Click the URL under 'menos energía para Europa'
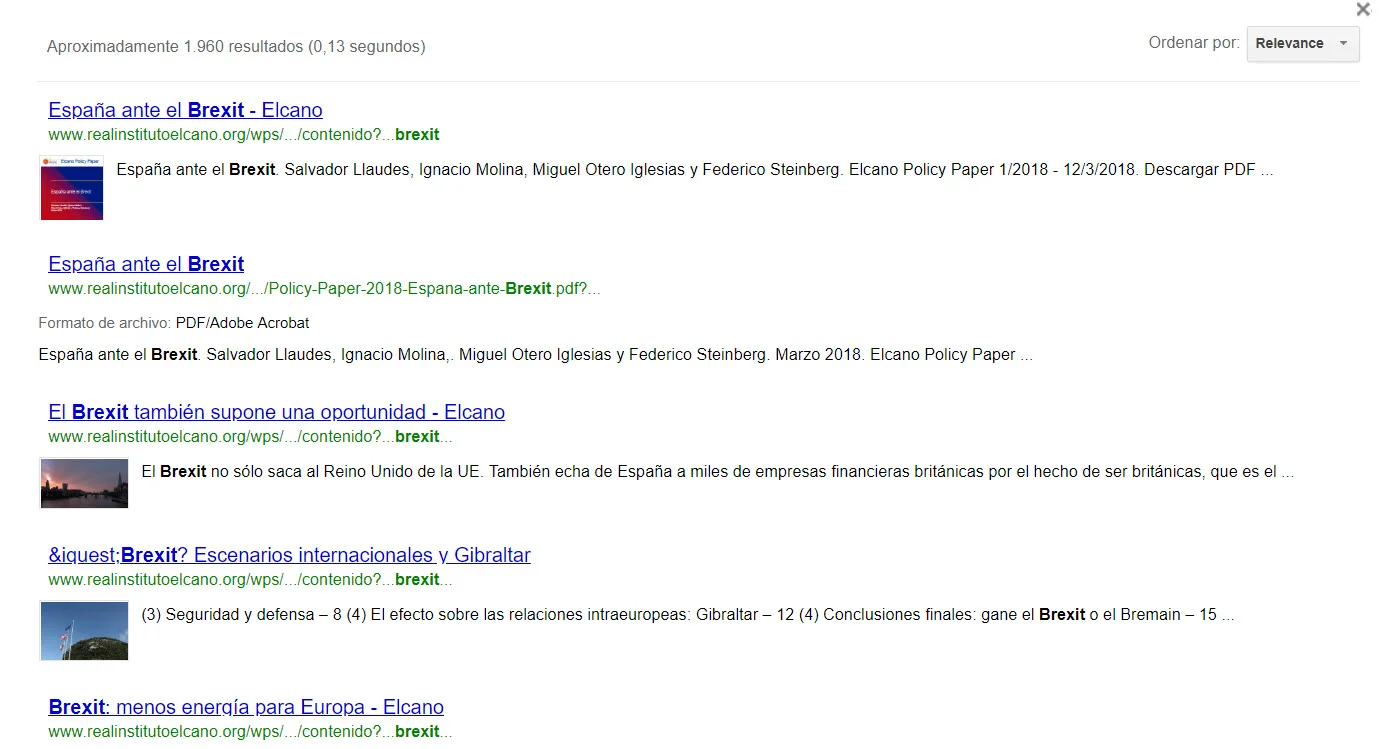The width and height of the screenshot is (1382, 749). pyautogui.click(x=250, y=731)
